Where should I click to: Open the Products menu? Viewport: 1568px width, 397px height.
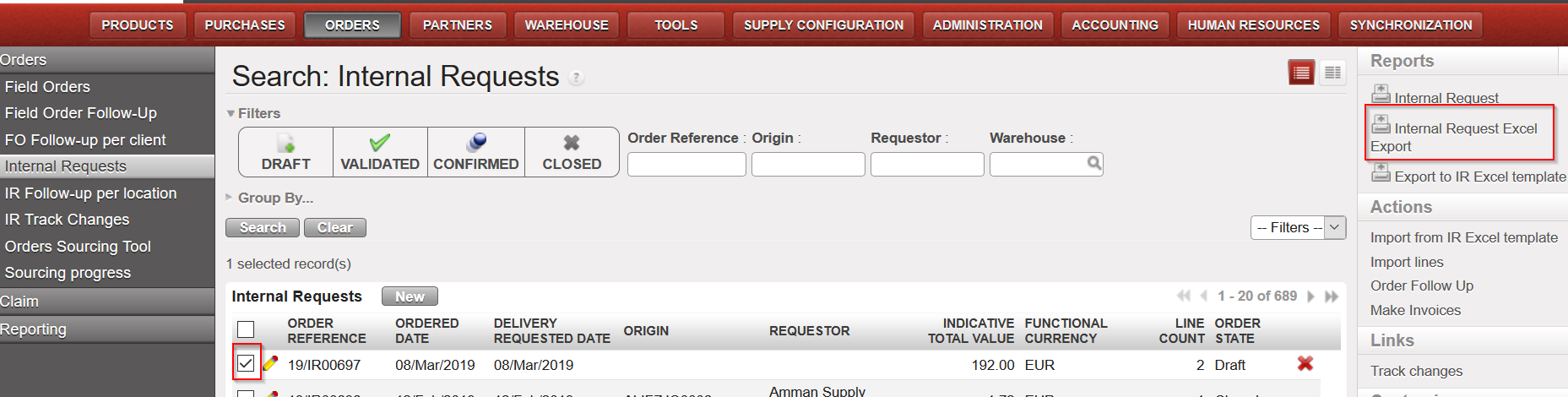pyautogui.click(x=138, y=25)
